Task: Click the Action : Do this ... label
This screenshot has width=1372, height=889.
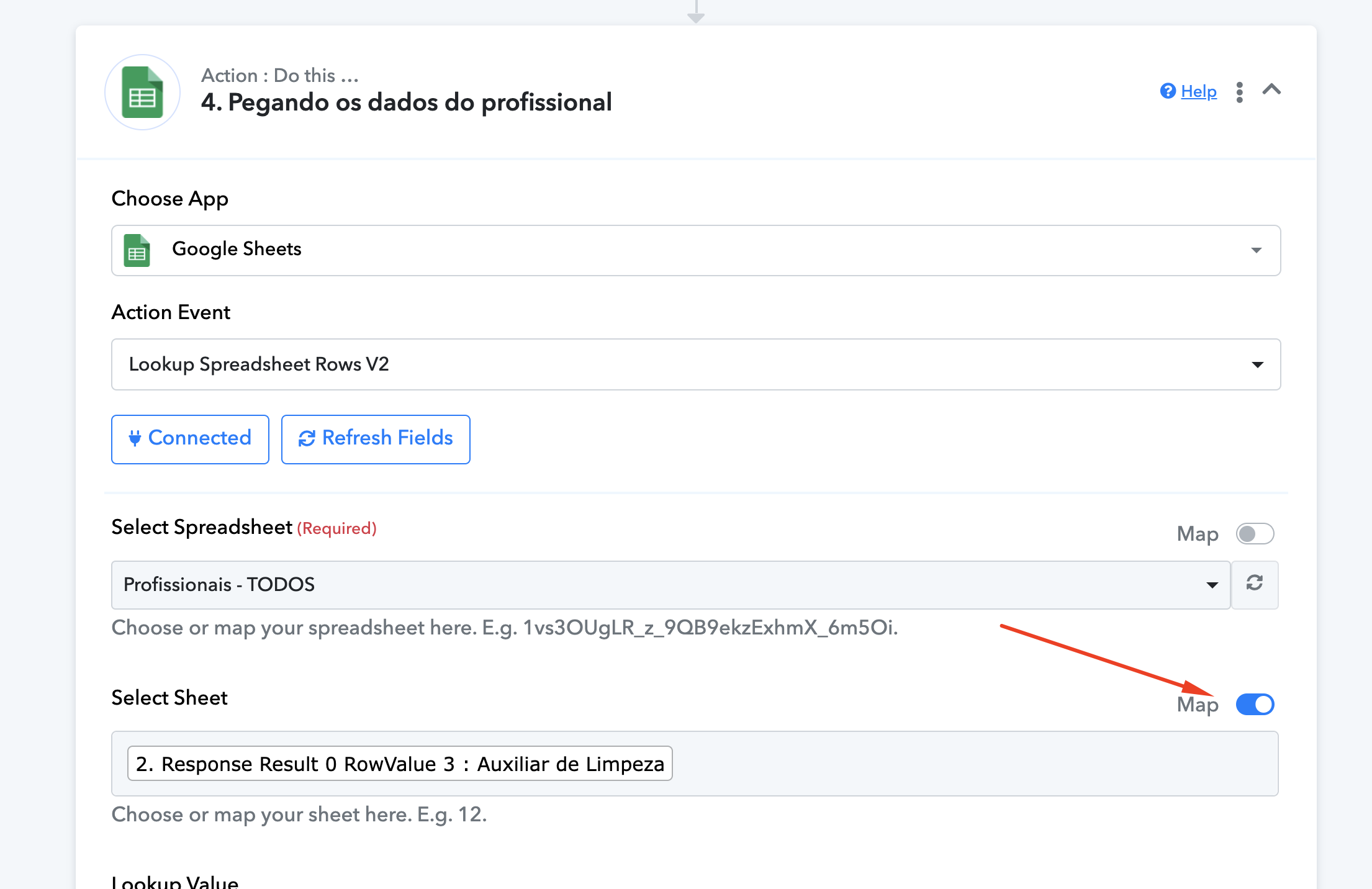Action: (280, 75)
